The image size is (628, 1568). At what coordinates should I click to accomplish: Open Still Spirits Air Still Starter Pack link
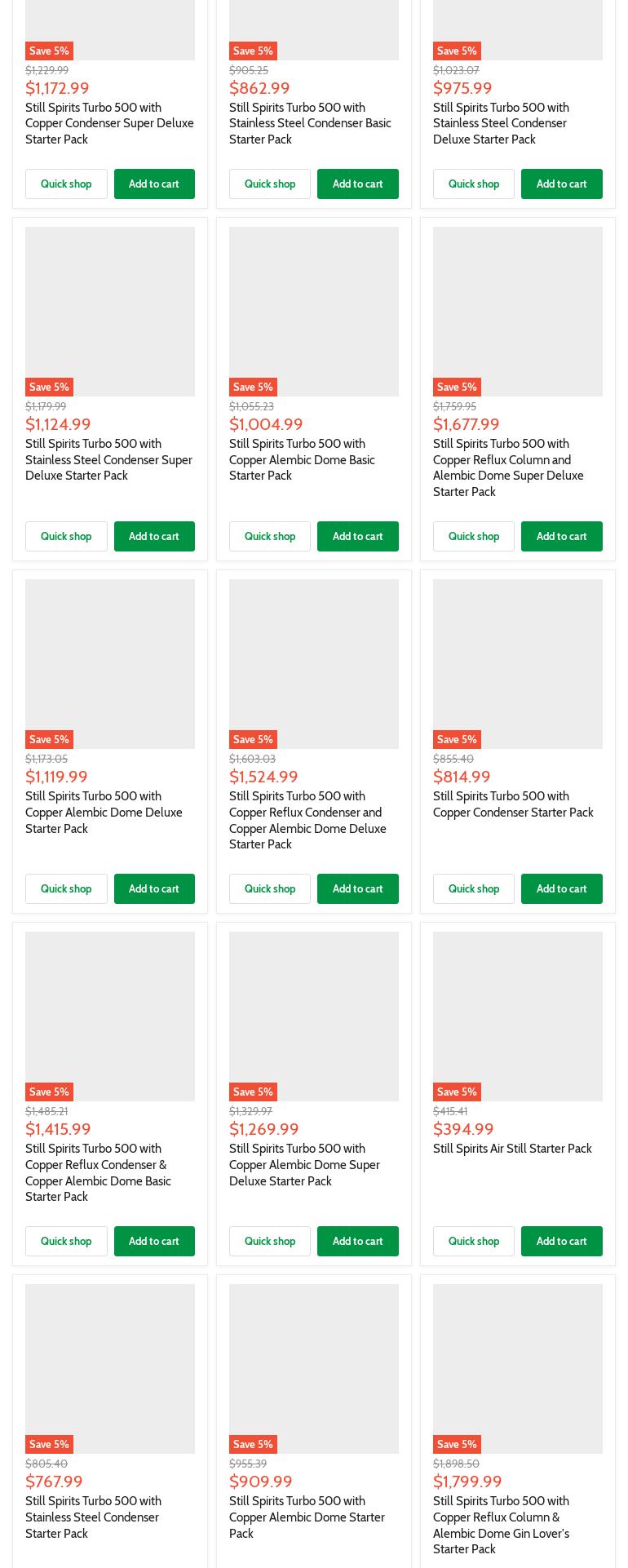tap(512, 1149)
